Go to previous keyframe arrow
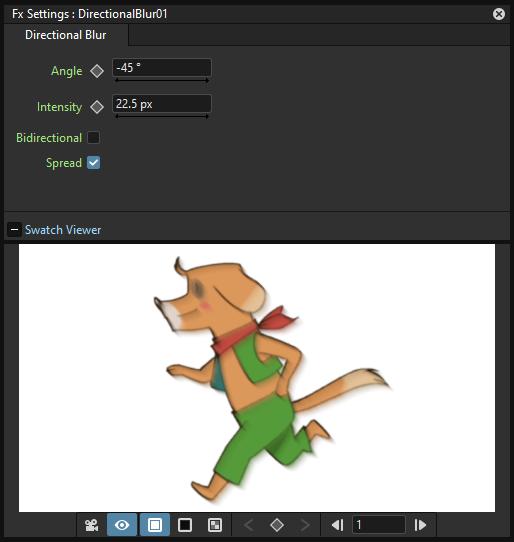 (x=249, y=525)
